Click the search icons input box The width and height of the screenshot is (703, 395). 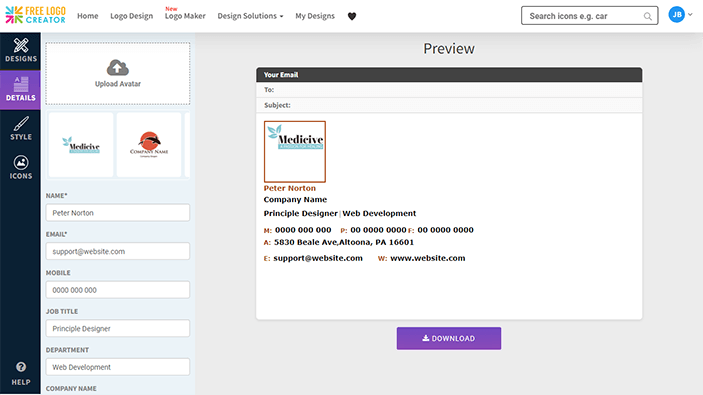(x=589, y=16)
